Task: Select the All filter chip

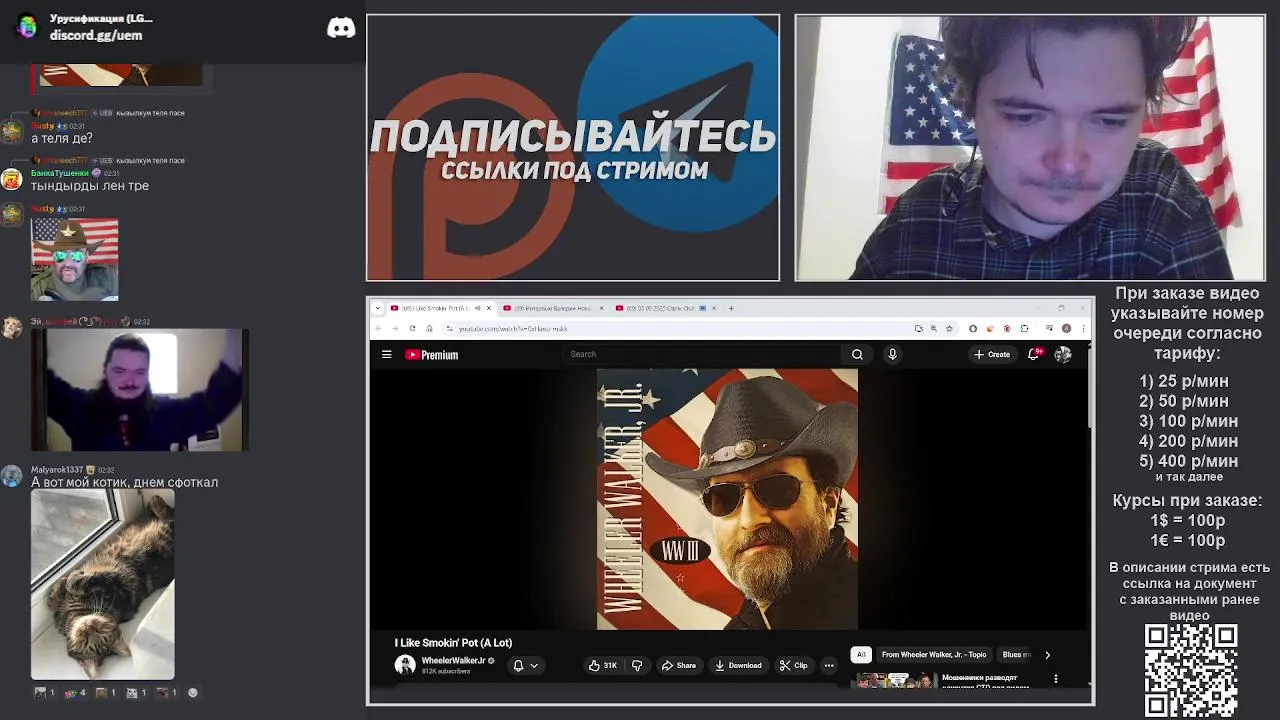Action: (x=861, y=655)
